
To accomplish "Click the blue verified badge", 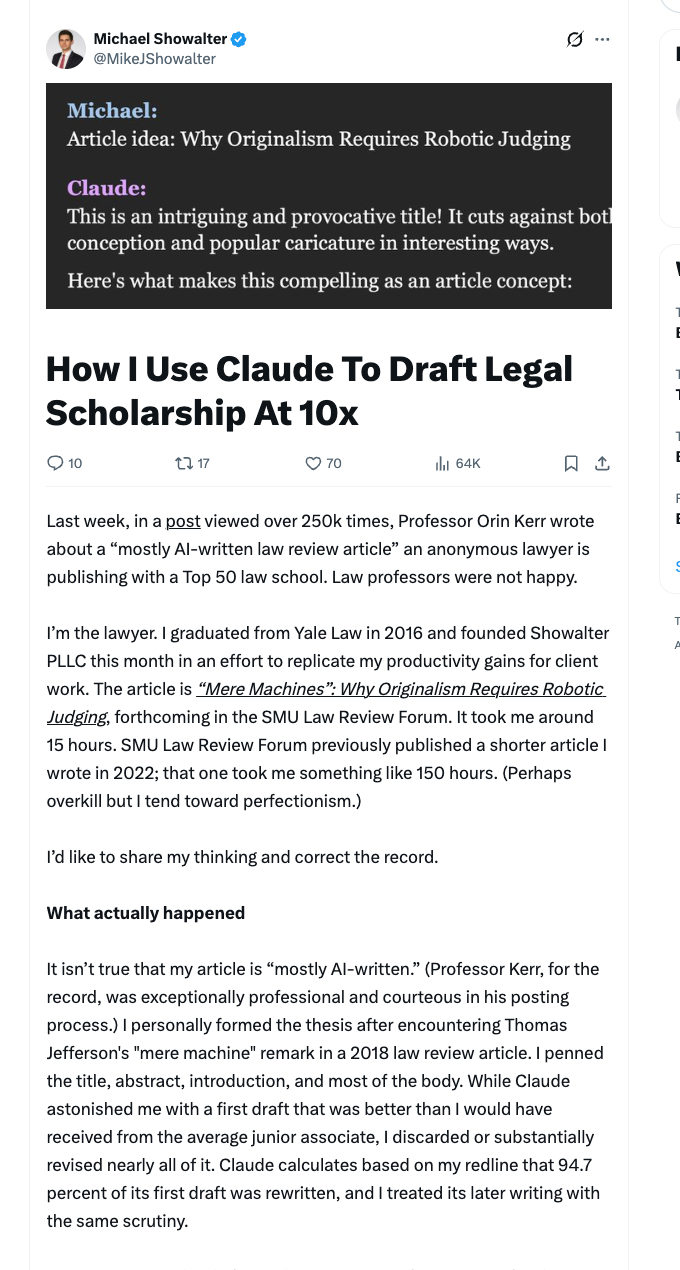I will (239, 40).
